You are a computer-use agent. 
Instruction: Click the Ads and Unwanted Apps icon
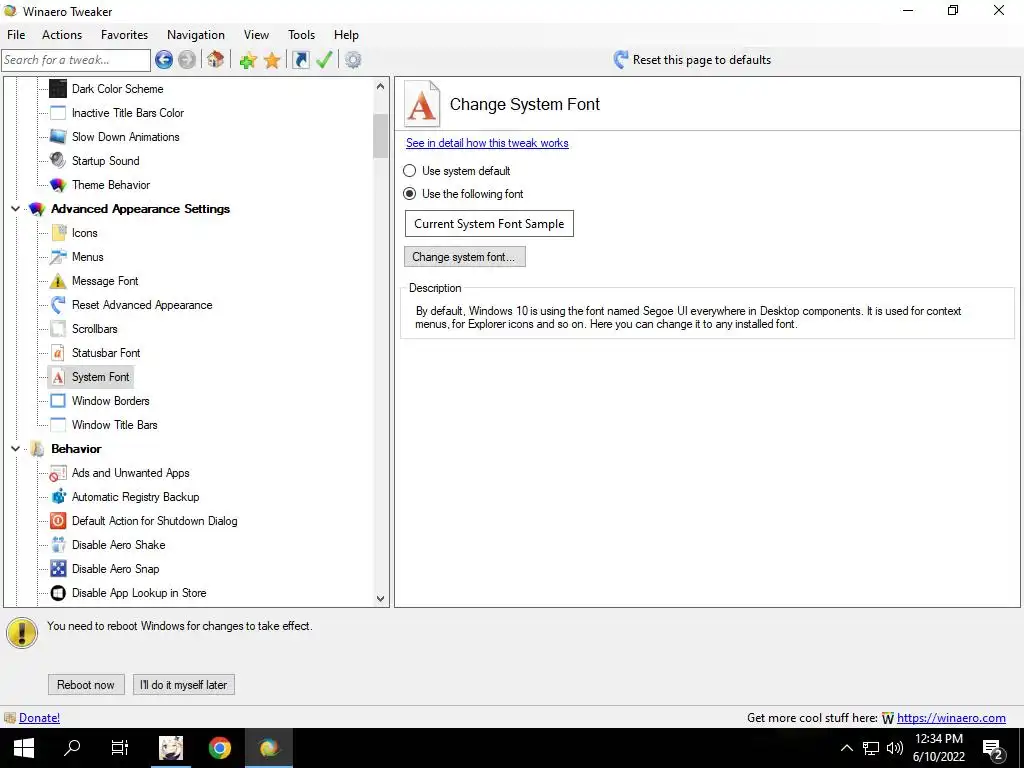coord(58,473)
